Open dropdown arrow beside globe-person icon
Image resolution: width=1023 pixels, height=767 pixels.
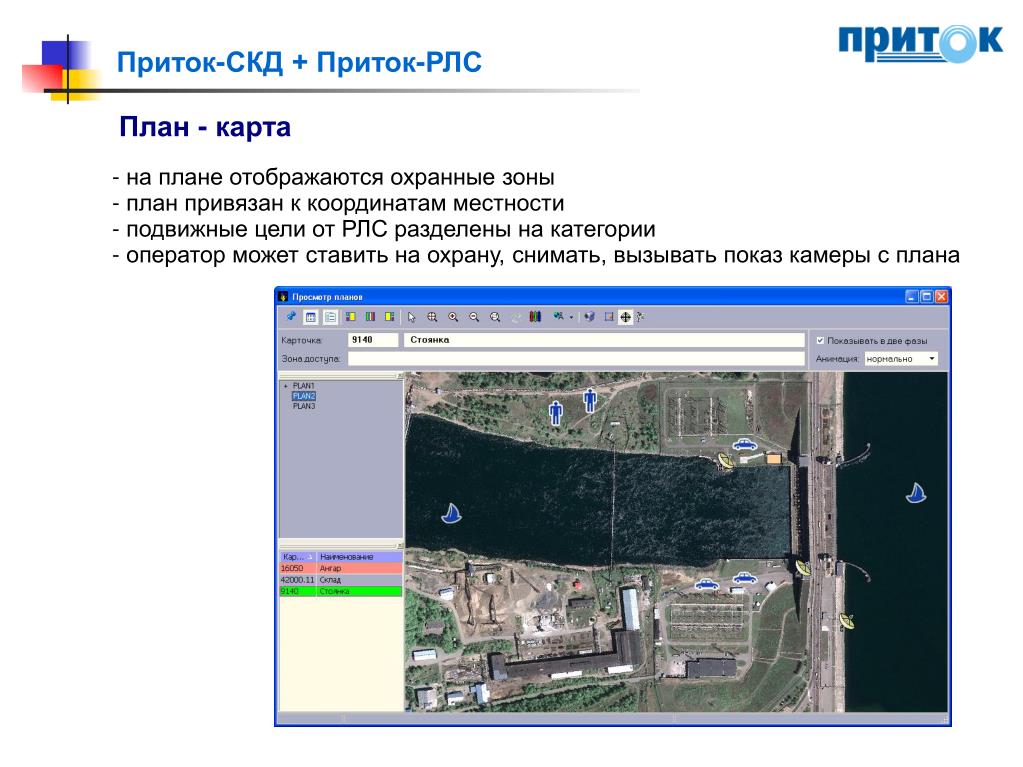pyautogui.click(x=571, y=318)
